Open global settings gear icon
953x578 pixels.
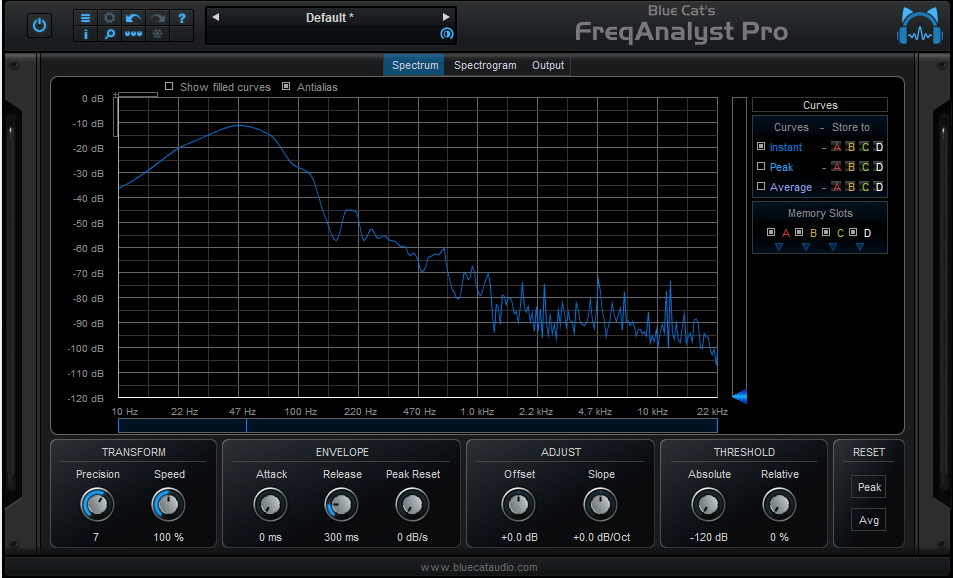click(x=109, y=18)
